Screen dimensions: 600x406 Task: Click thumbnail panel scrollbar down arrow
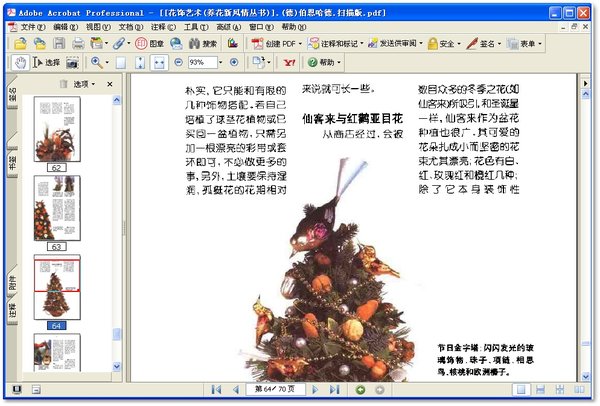pos(117,367)
